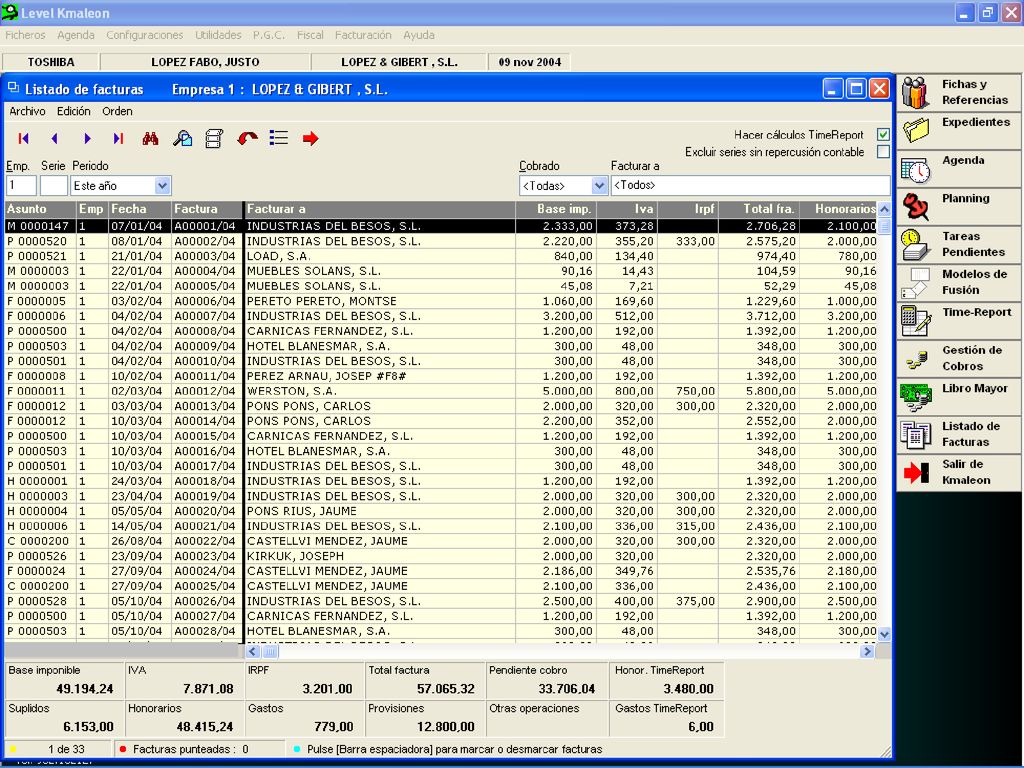The width and height of the screenshot is (1024, 768).
Task: Select invoice row A00023/04 KIRKUK, JOSEPH
Action: tap(441, 556)
